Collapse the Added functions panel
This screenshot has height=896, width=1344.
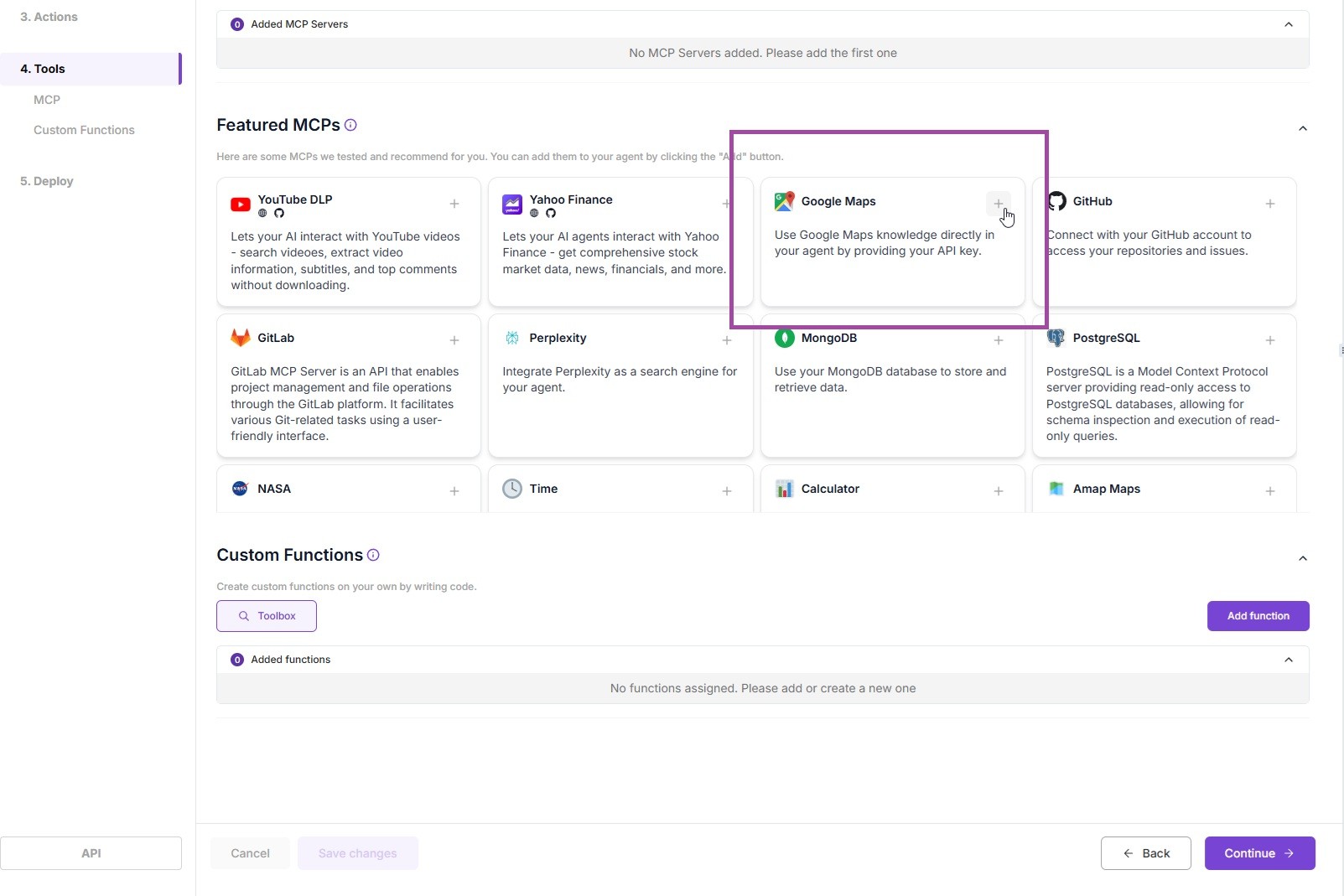1289,660
